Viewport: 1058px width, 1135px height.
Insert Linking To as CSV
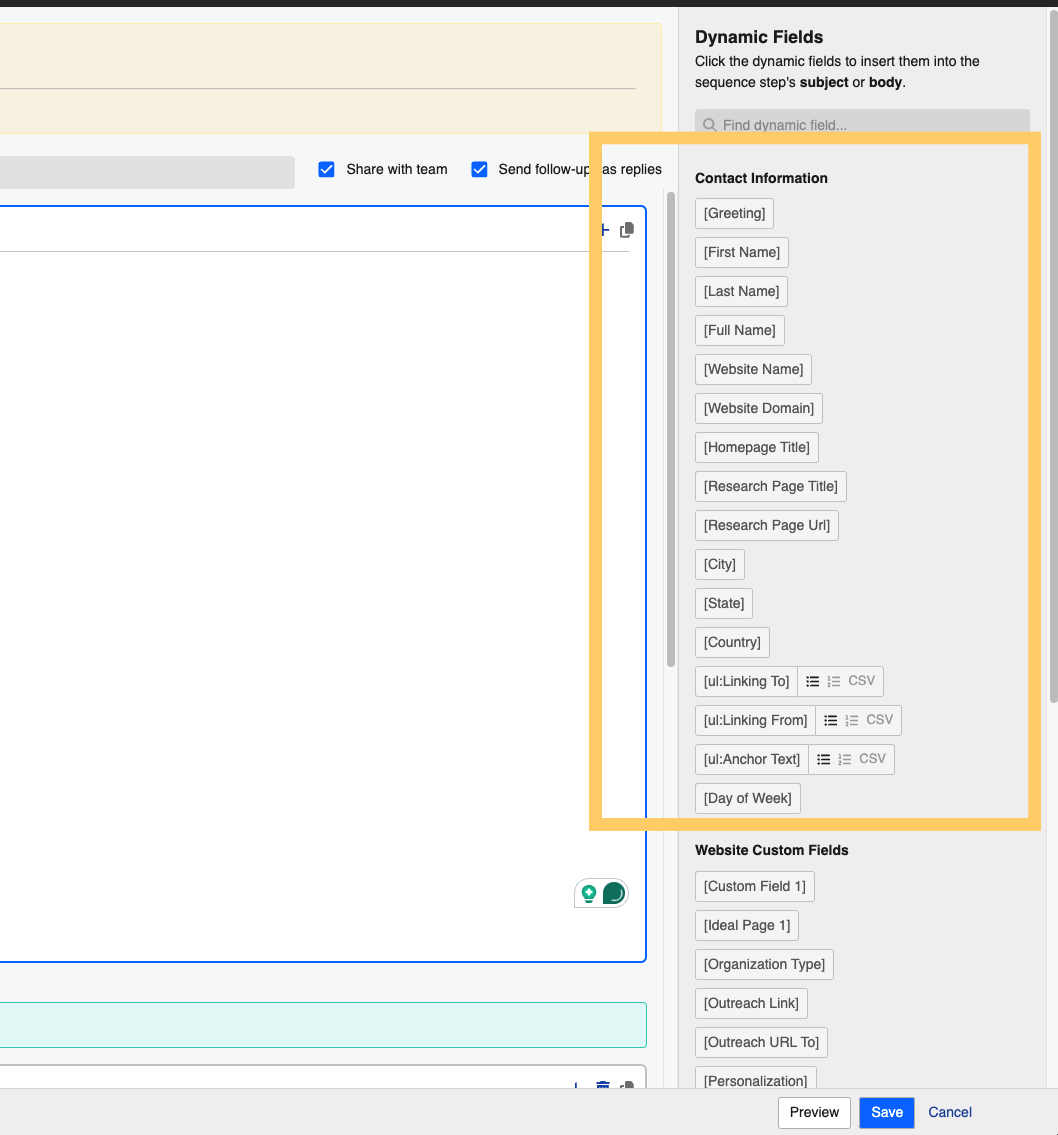click(861, 681)
